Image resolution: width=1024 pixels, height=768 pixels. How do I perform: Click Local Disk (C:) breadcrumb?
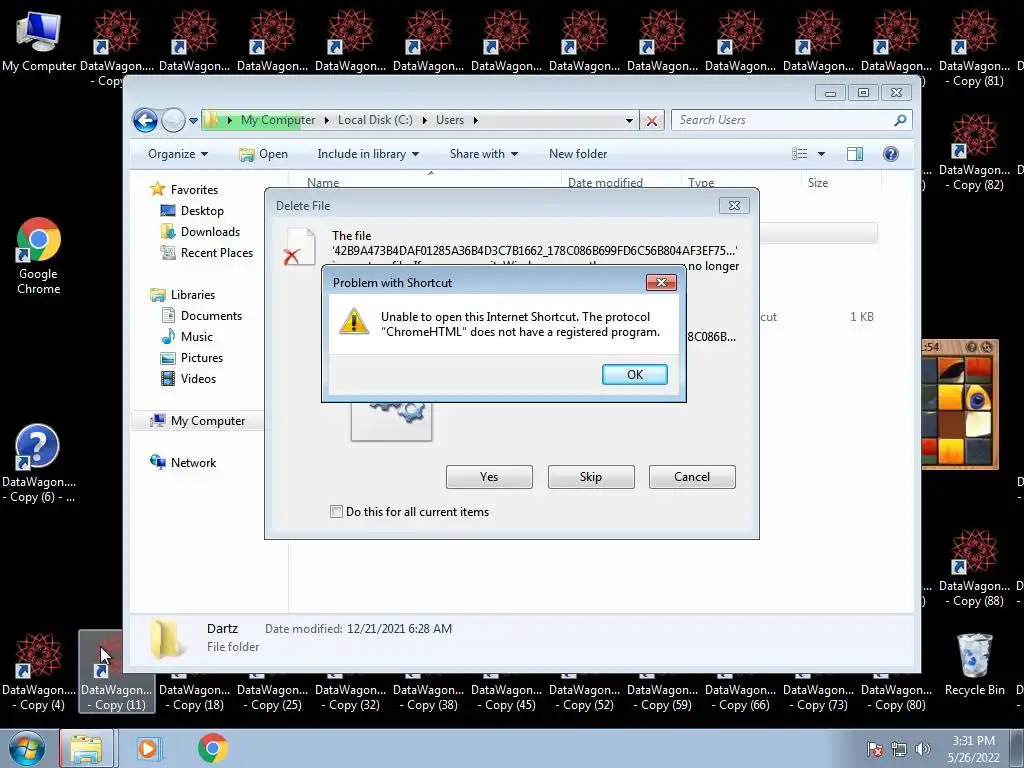click(x=375, y=120)
